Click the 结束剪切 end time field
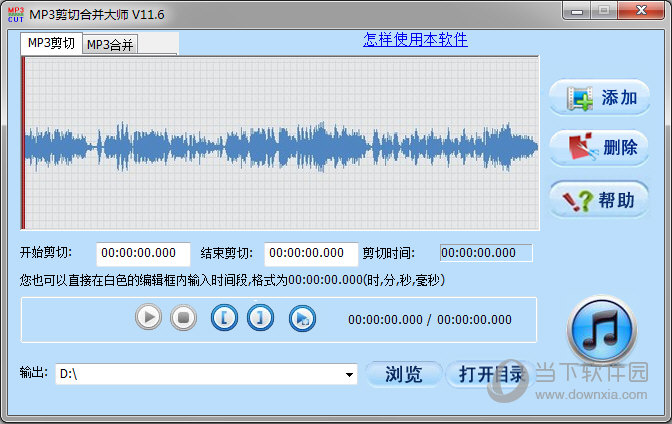Image resolution: width=672 pixels, height=424 pixels. (x=311, y=253)
